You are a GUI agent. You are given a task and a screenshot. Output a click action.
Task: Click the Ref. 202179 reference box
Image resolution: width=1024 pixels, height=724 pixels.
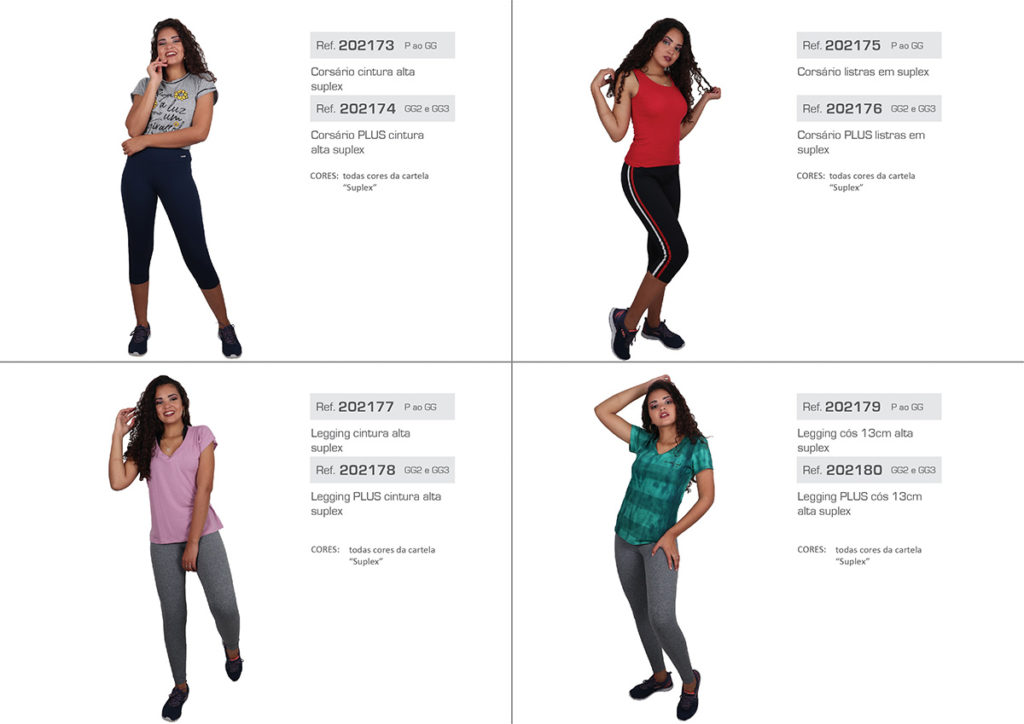coord(869,407)
